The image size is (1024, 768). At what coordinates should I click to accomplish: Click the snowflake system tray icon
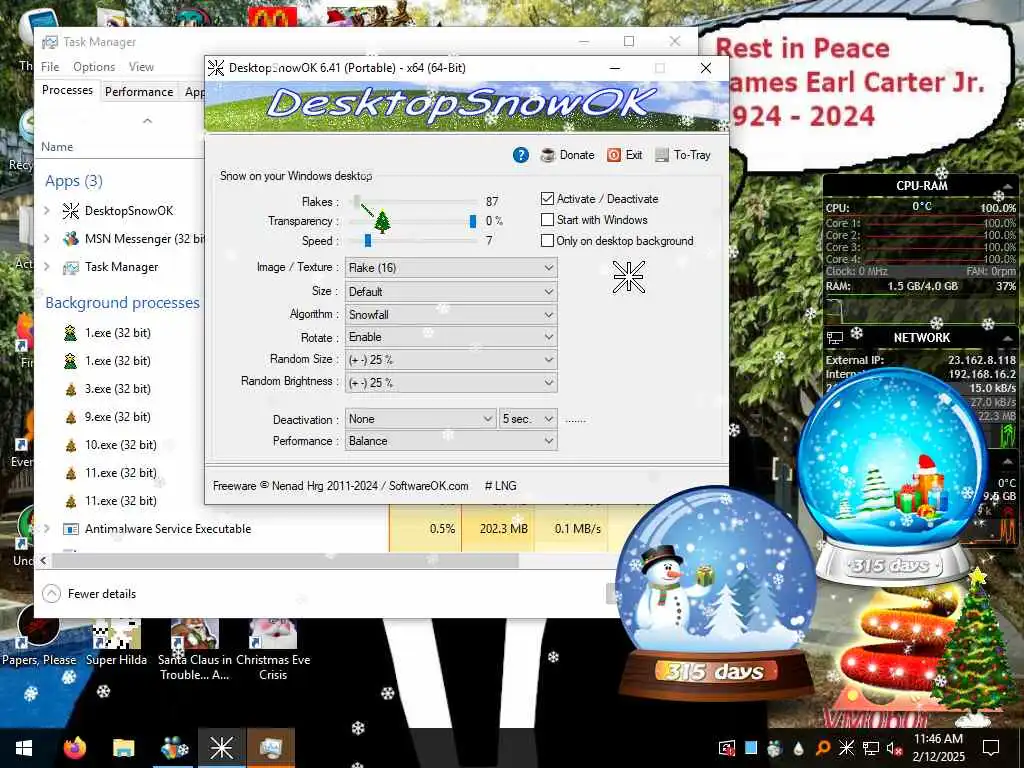tap(846, 748)
